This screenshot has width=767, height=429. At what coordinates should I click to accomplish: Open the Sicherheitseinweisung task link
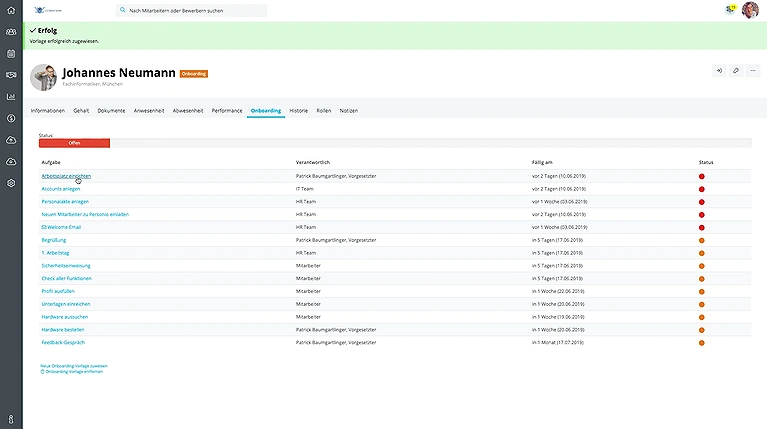coord(66,266)
